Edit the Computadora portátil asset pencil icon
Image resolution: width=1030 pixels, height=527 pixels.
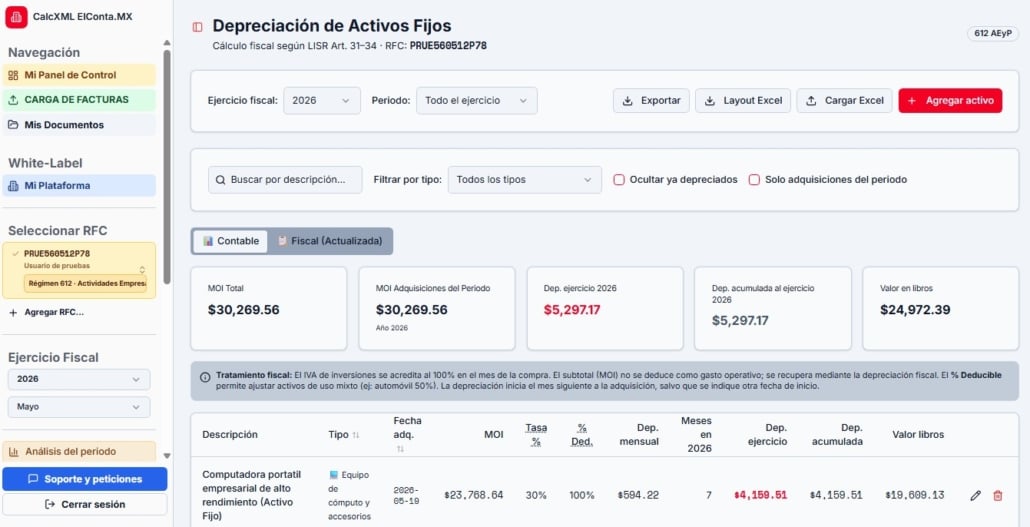click(x=975, y=495)
